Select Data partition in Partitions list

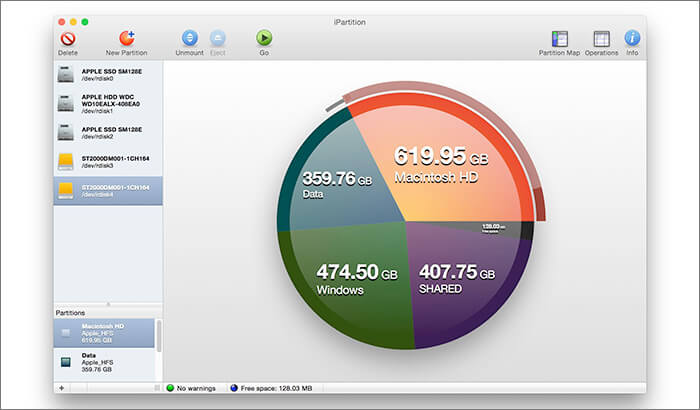(104, 362)
